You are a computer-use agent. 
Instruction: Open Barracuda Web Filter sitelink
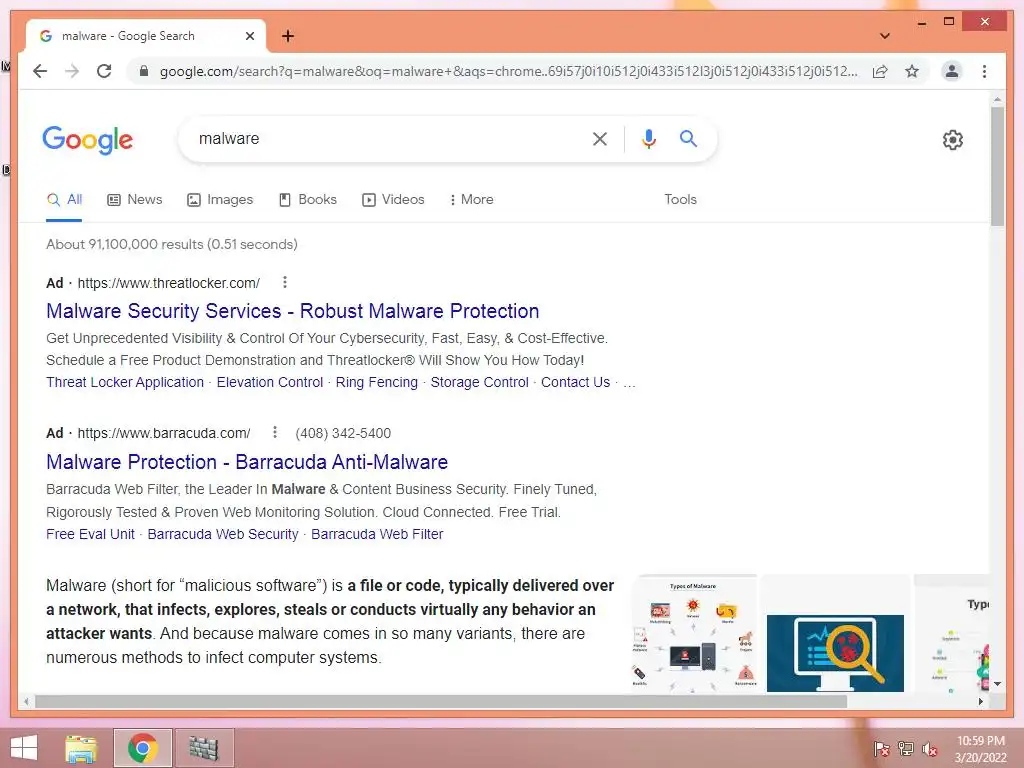377,534
